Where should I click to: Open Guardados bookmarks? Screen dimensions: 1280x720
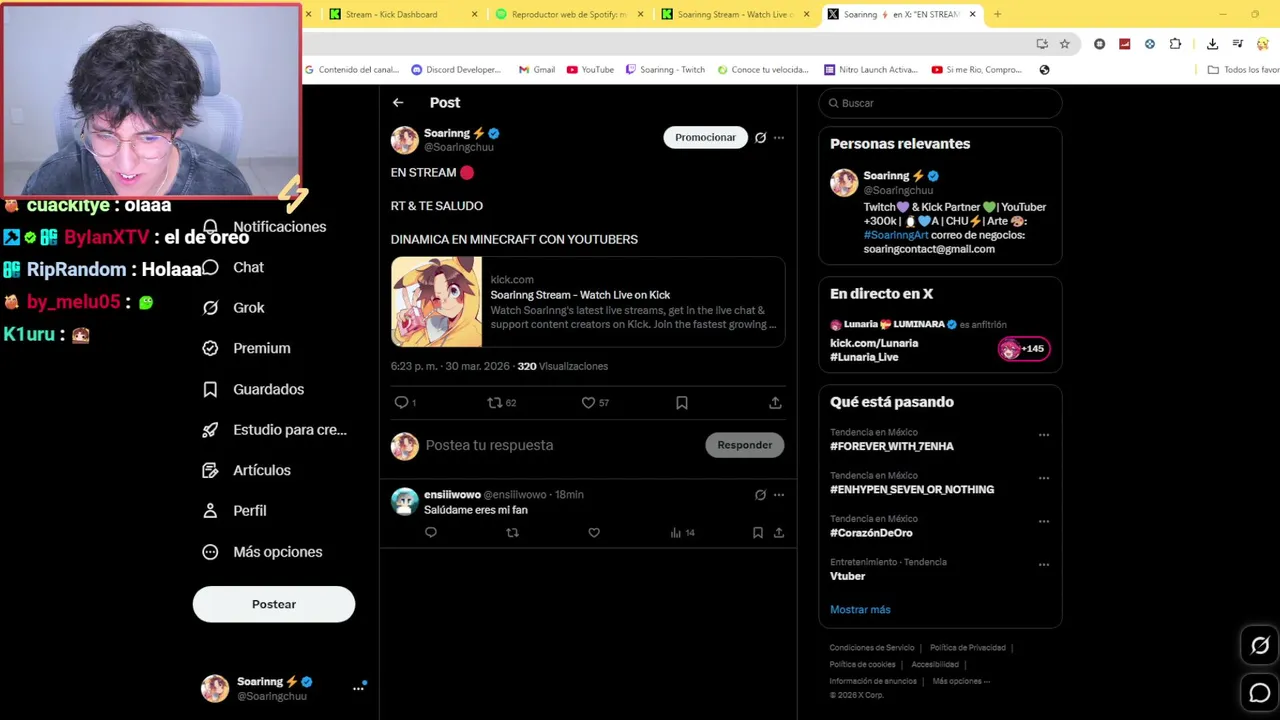click(x=253, y=389)
